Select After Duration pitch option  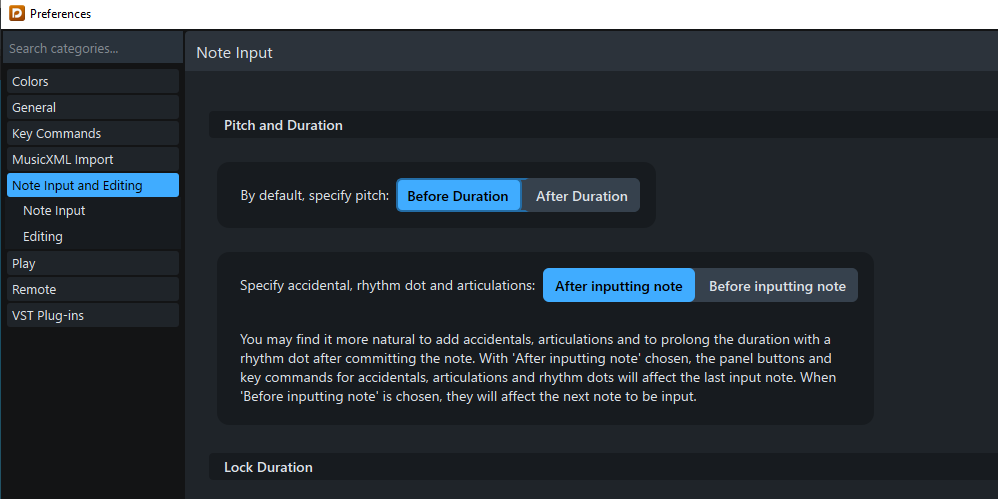581,196
